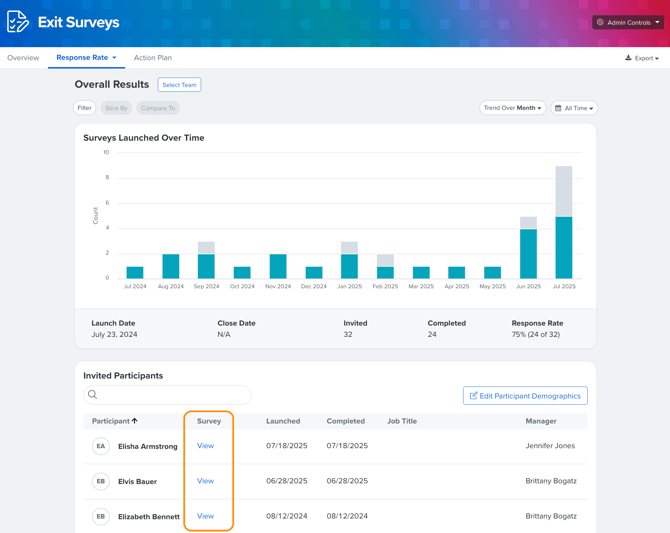Expand the Trend Over Month dropdown
Image resolution: width=670 pixels, height=533 pixels.
(x=512, y=108)
